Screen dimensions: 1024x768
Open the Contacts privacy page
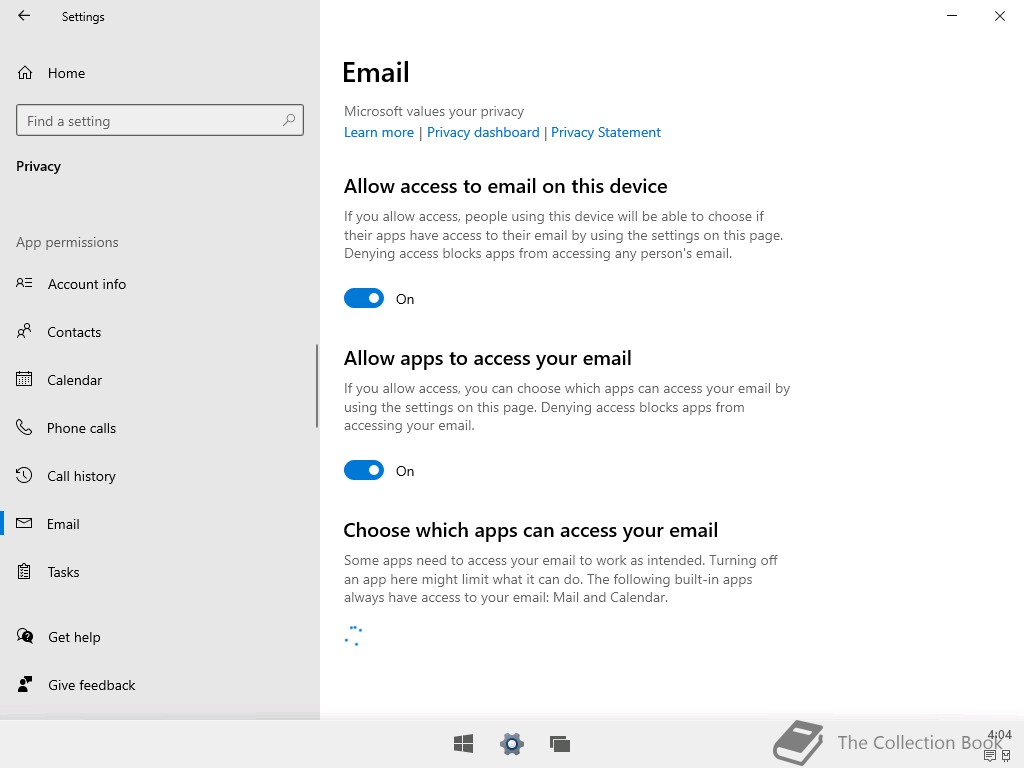(x=74, y=332)
